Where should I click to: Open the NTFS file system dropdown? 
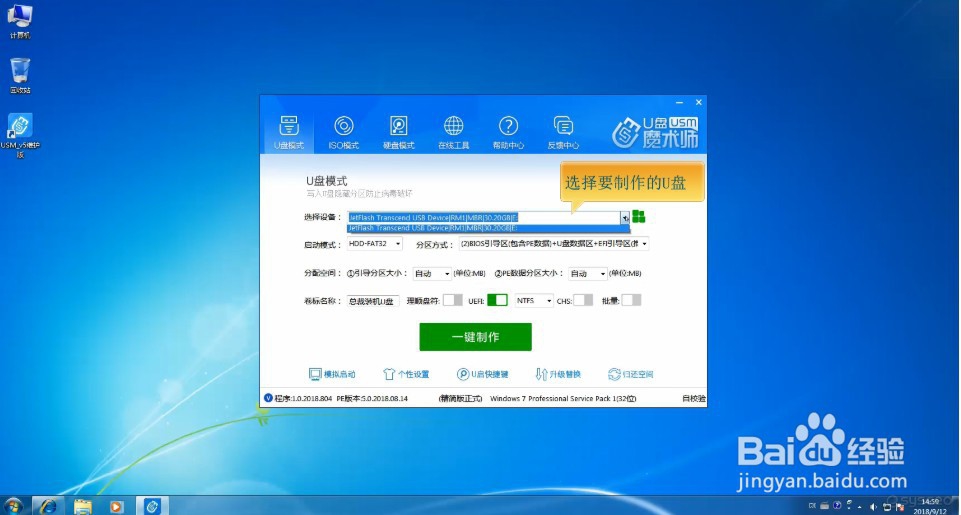pos(534,300)
